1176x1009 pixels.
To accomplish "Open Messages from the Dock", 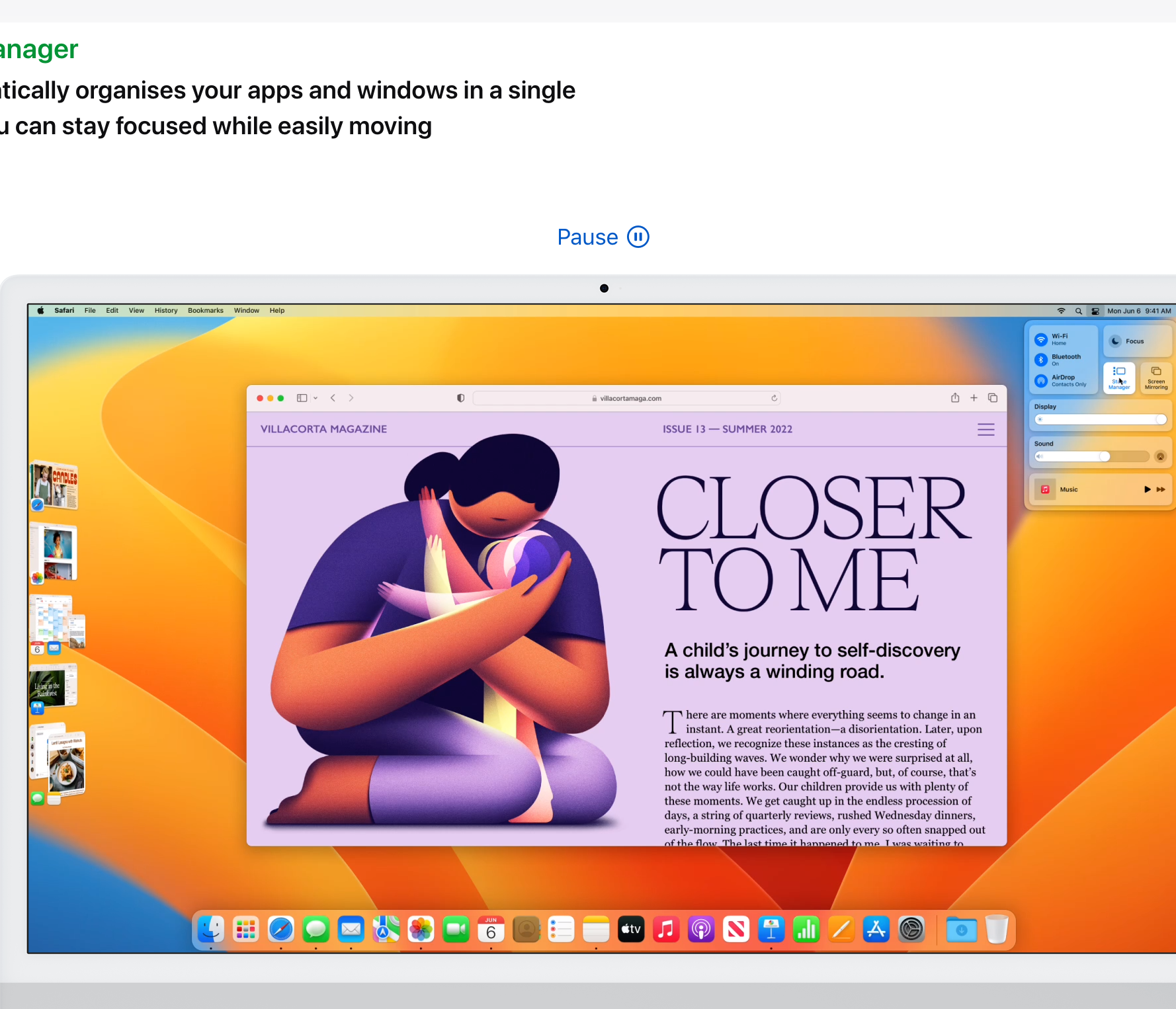I will point(316,930).
